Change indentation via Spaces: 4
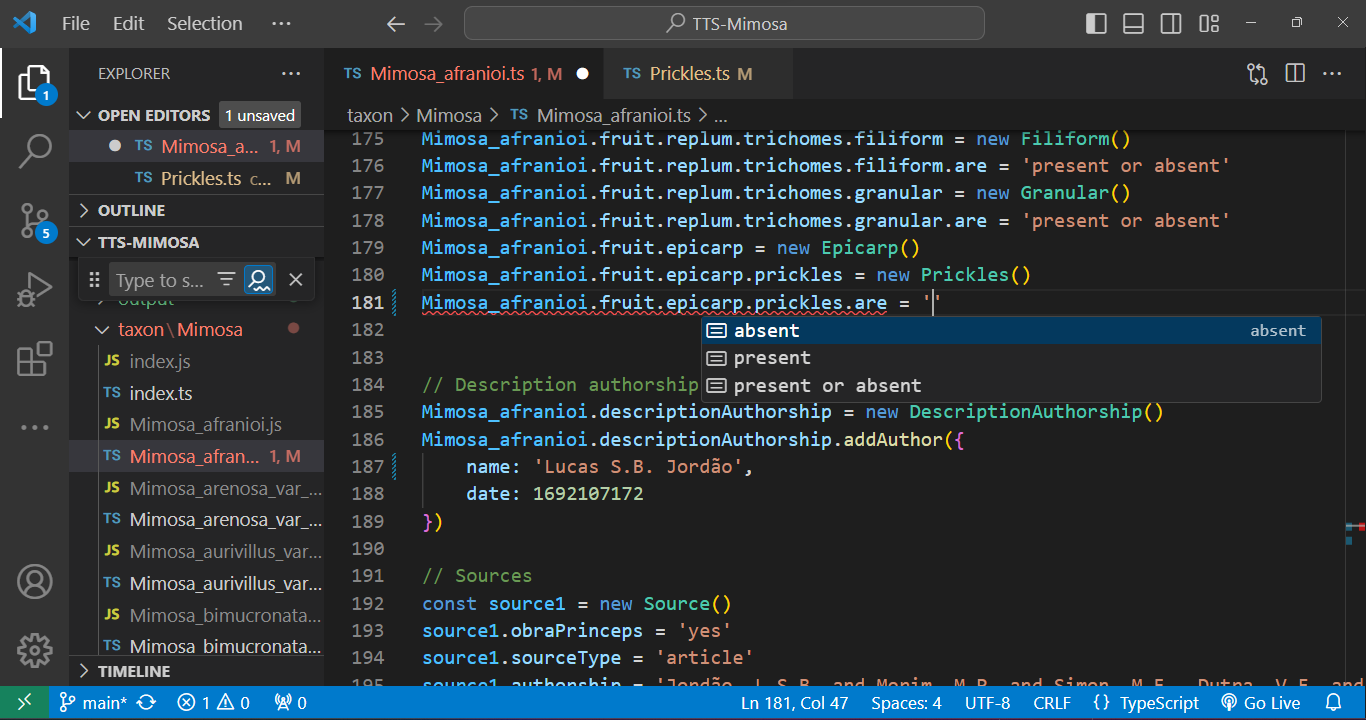The image size is (1366, 720). click(x=906, y=703)
